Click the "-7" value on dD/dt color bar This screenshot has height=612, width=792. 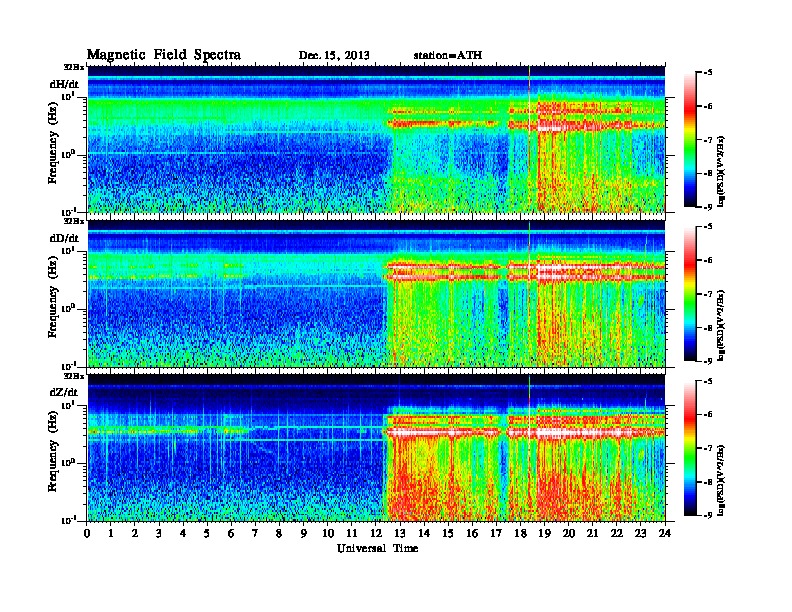[708, 294]
